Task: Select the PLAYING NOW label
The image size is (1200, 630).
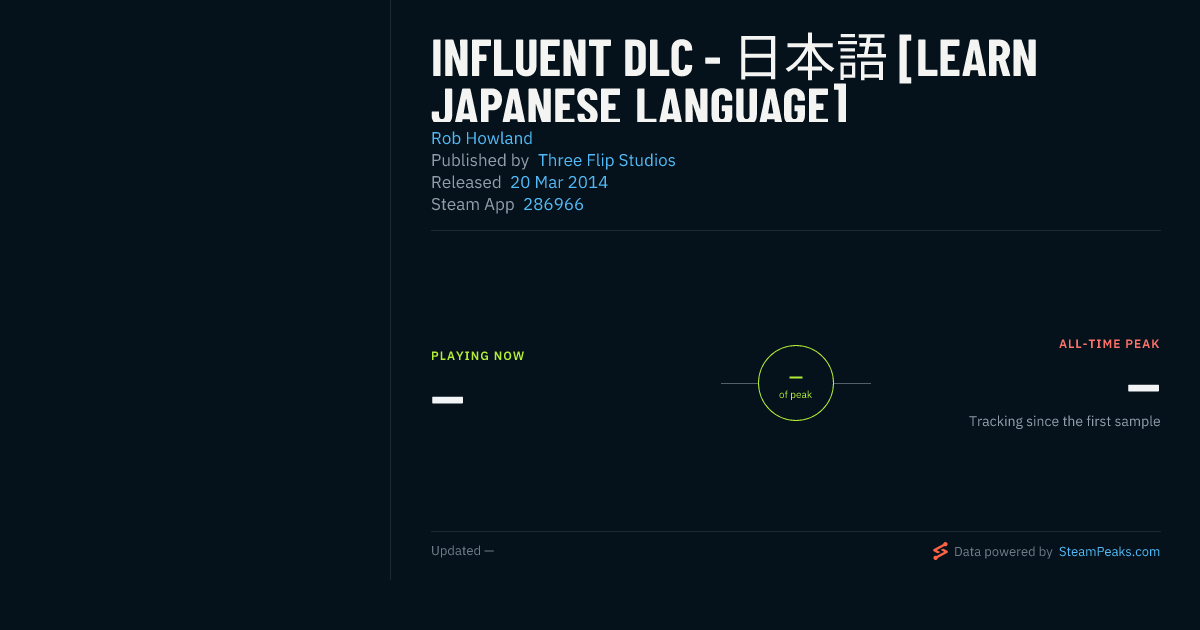Action: pyautogui.click(x=478, y=356)
